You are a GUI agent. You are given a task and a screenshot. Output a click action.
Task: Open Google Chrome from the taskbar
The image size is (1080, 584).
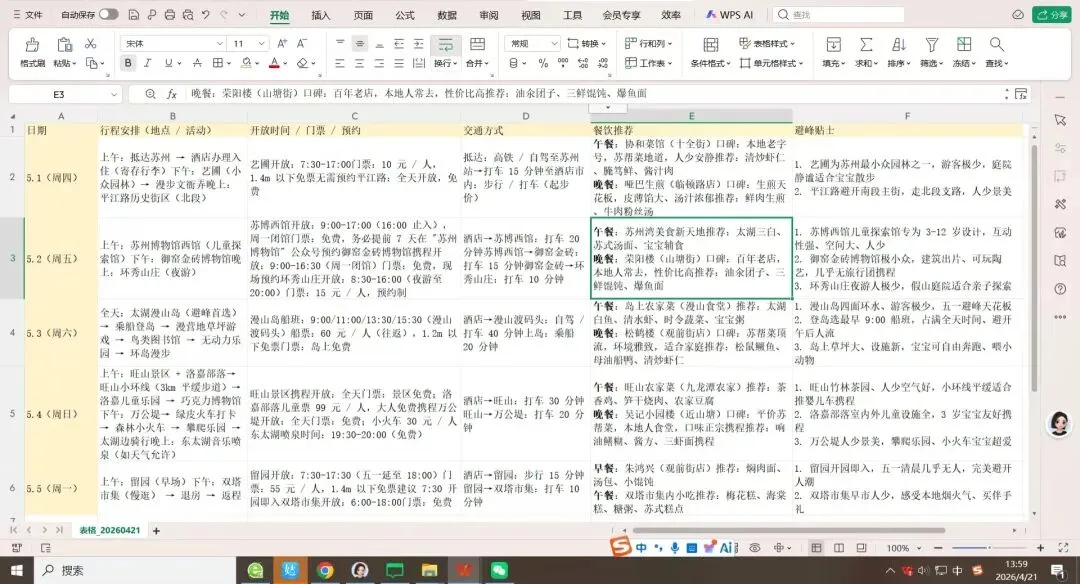pos(325,570)
